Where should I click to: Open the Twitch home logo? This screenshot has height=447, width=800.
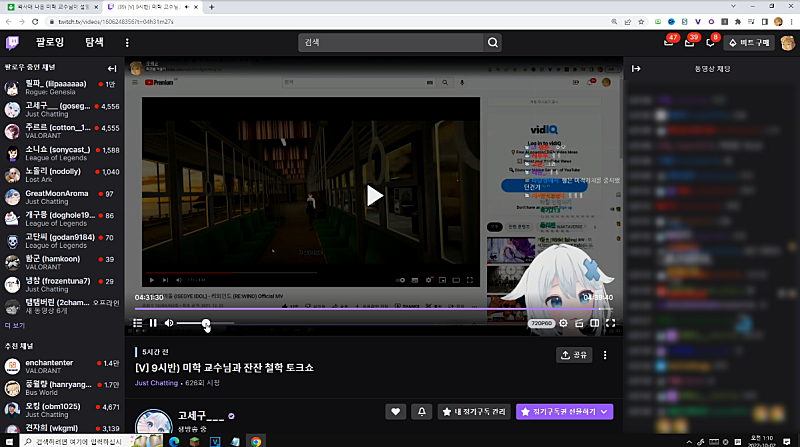(x=12, y=42)
